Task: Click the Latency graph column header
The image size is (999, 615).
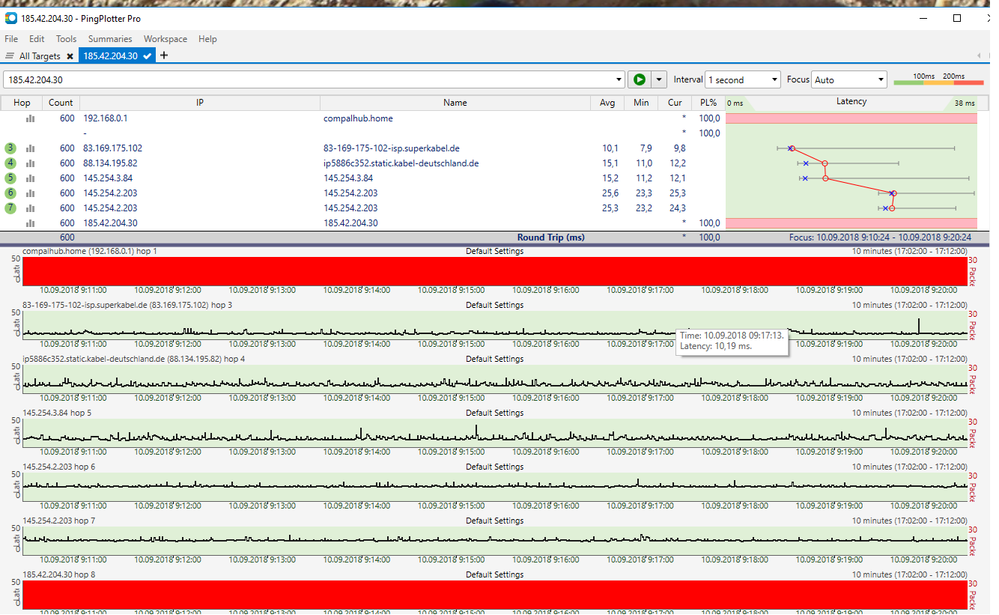Action: (x=851, y=102)
